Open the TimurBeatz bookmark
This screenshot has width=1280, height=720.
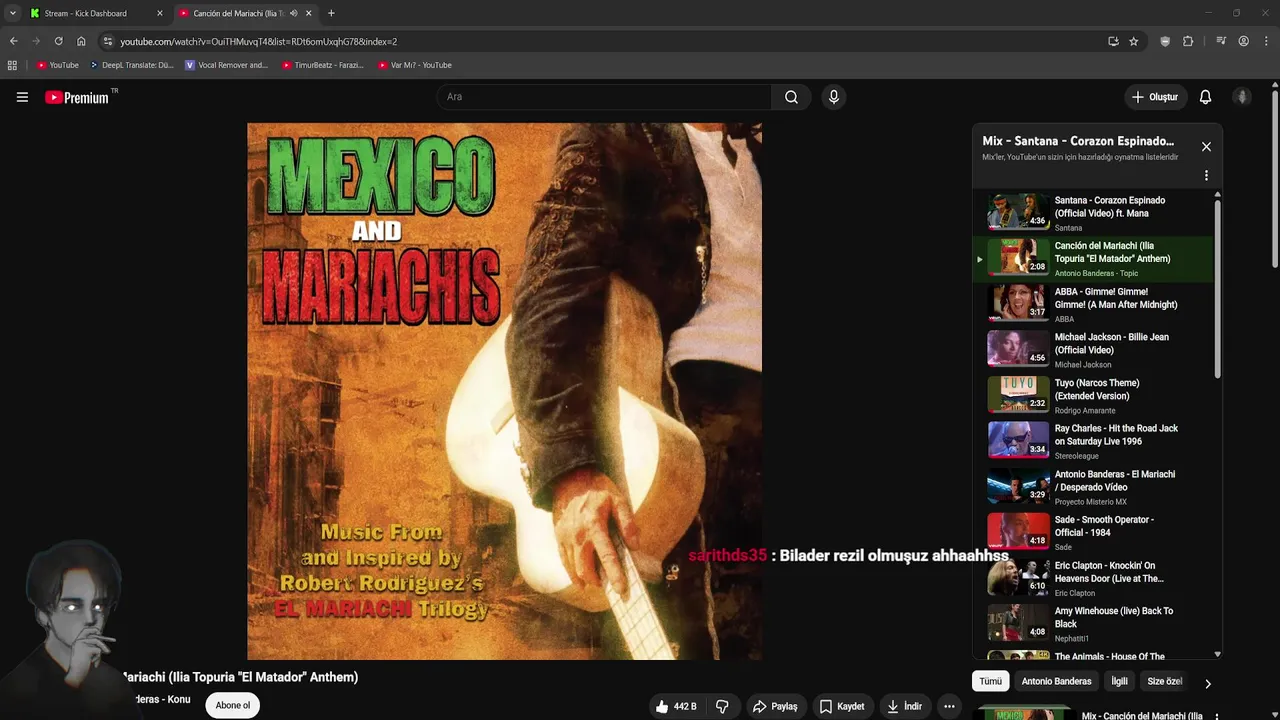coord(322,65)
